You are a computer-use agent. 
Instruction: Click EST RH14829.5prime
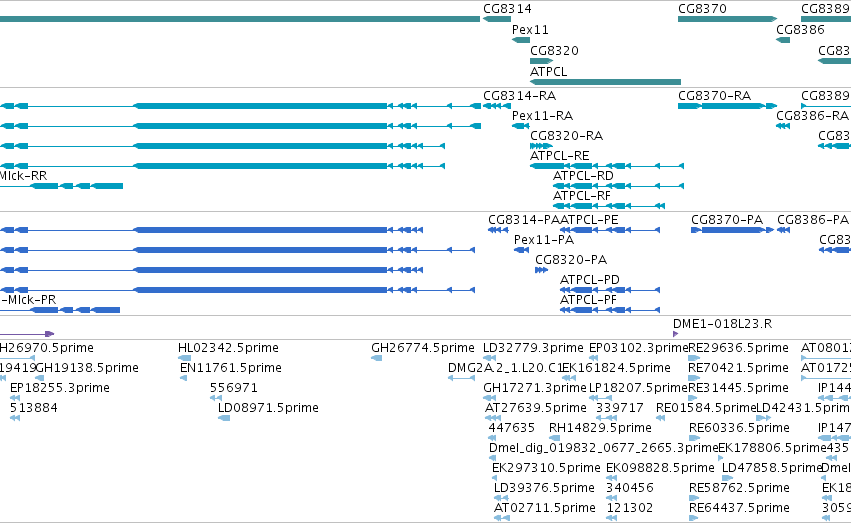coord(600,429)
